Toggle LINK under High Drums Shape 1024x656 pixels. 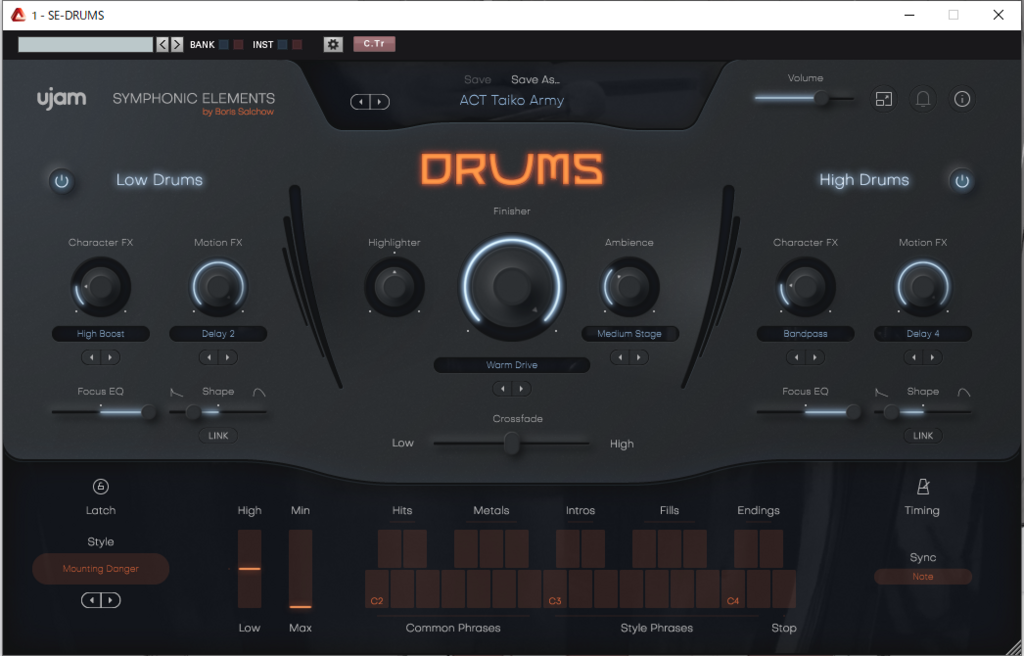click(923, 436)
